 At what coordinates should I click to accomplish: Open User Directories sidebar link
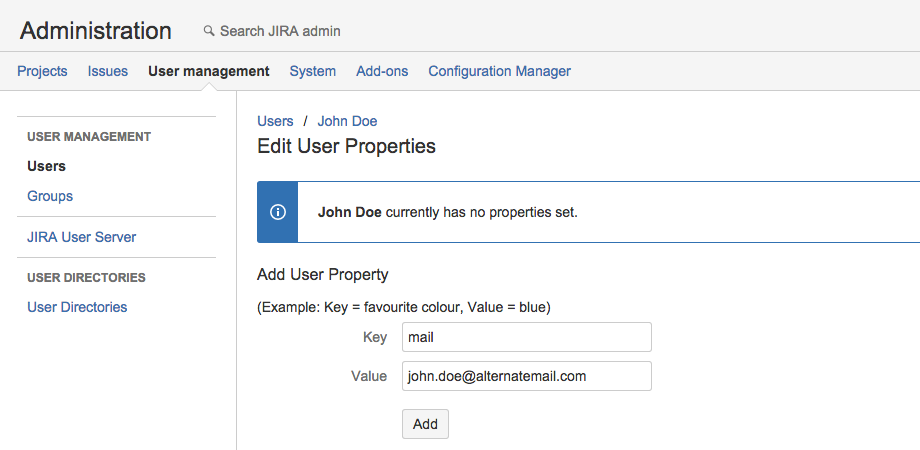pyautogui.click(x=77, y=307)
